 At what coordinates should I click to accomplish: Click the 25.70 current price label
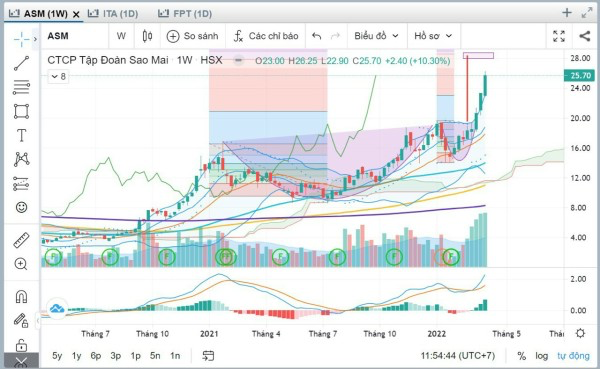(579, 75)
